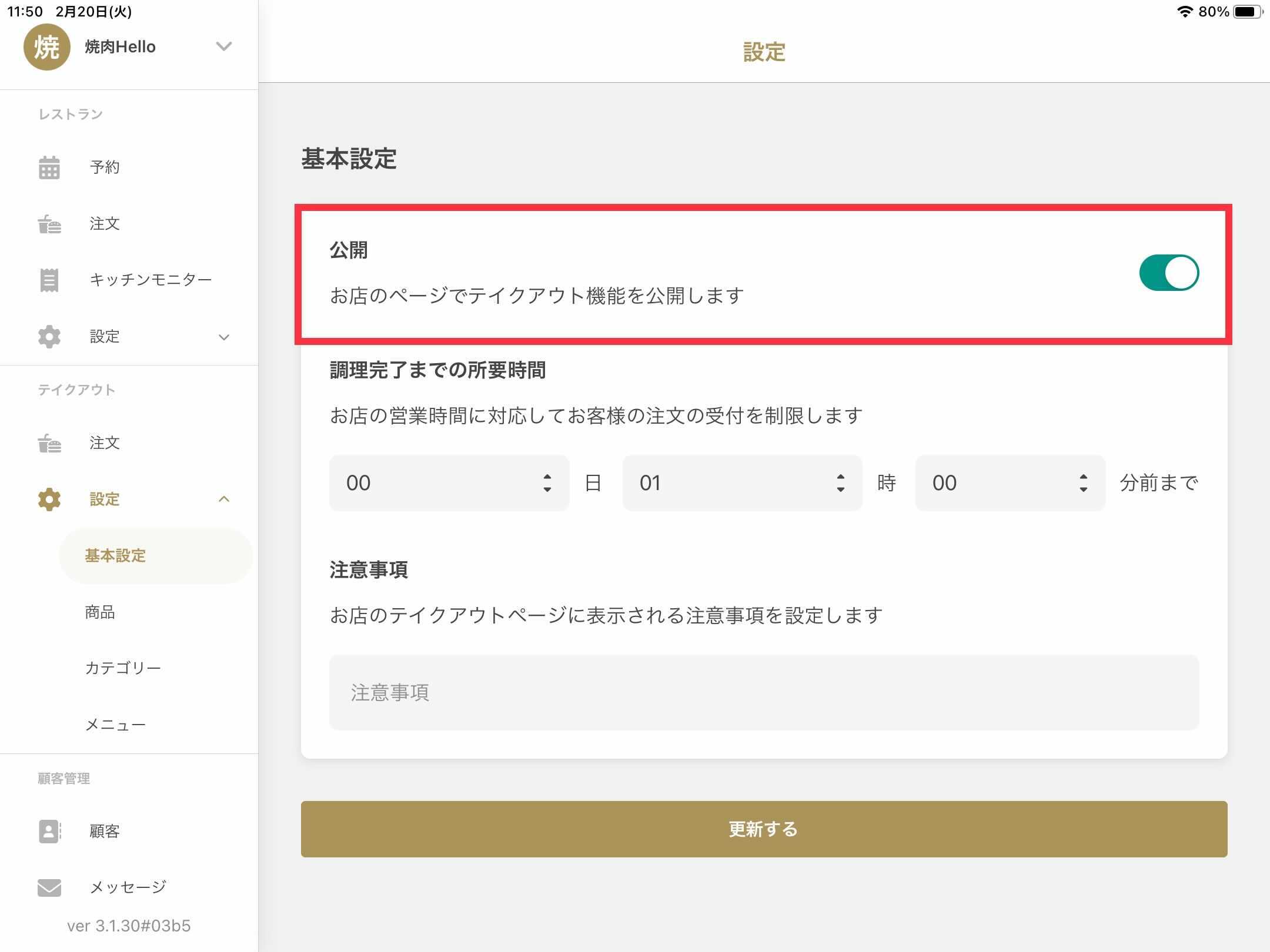
Task: Toggle the 公開 takeout publish switch
Action: click(x=1169, y=273)
